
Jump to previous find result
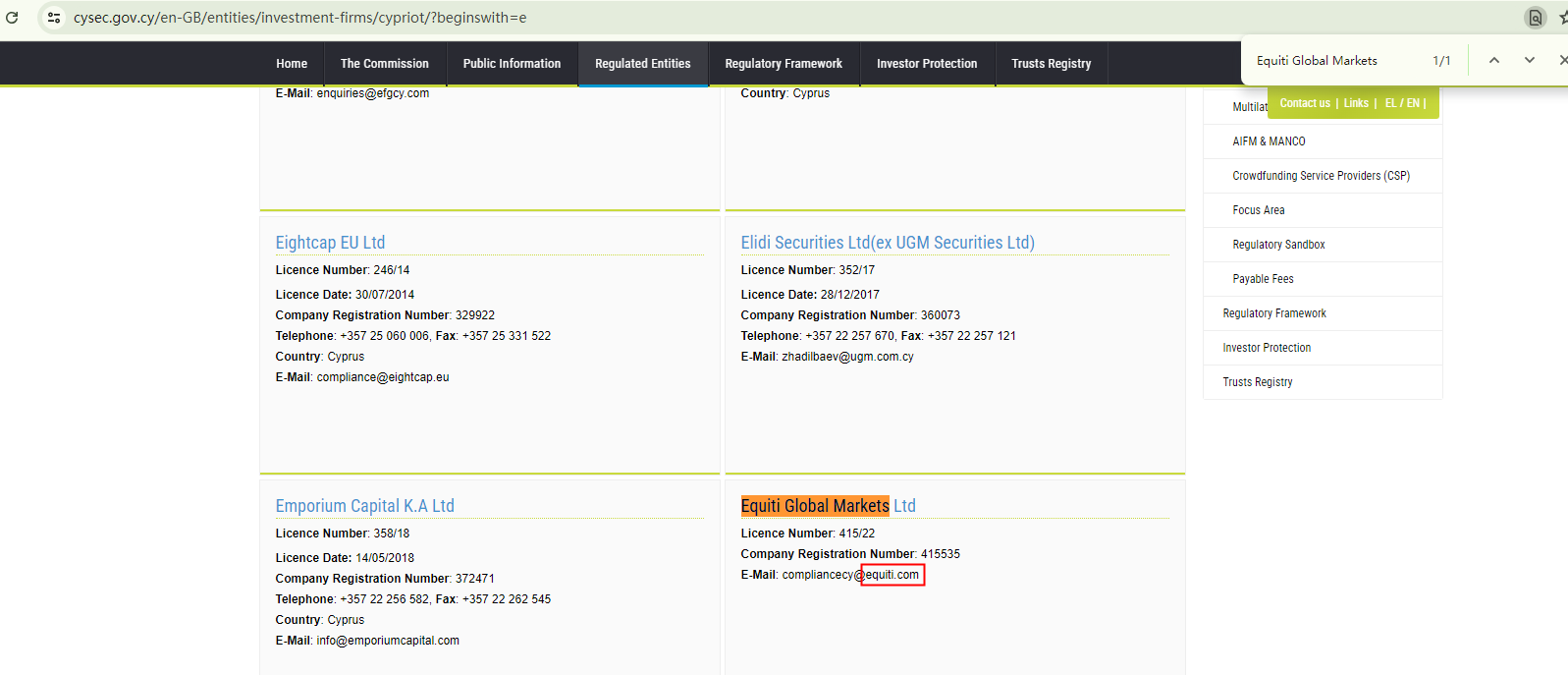click(1493, 60)
